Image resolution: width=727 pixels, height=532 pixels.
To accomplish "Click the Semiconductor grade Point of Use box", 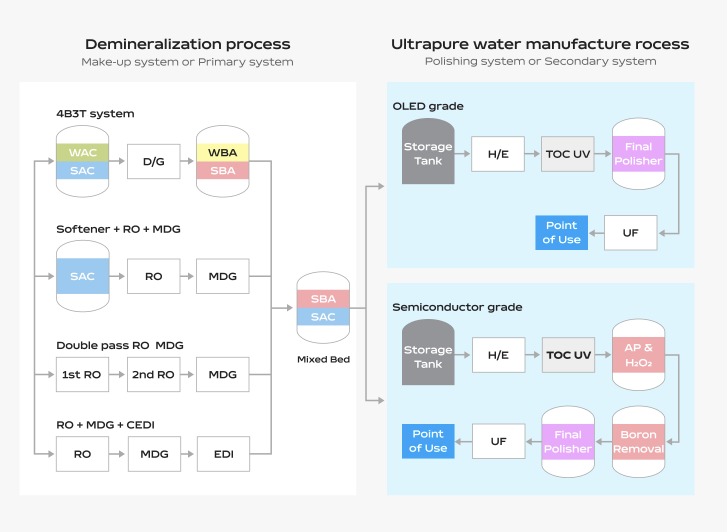I will tap(428, 441).
